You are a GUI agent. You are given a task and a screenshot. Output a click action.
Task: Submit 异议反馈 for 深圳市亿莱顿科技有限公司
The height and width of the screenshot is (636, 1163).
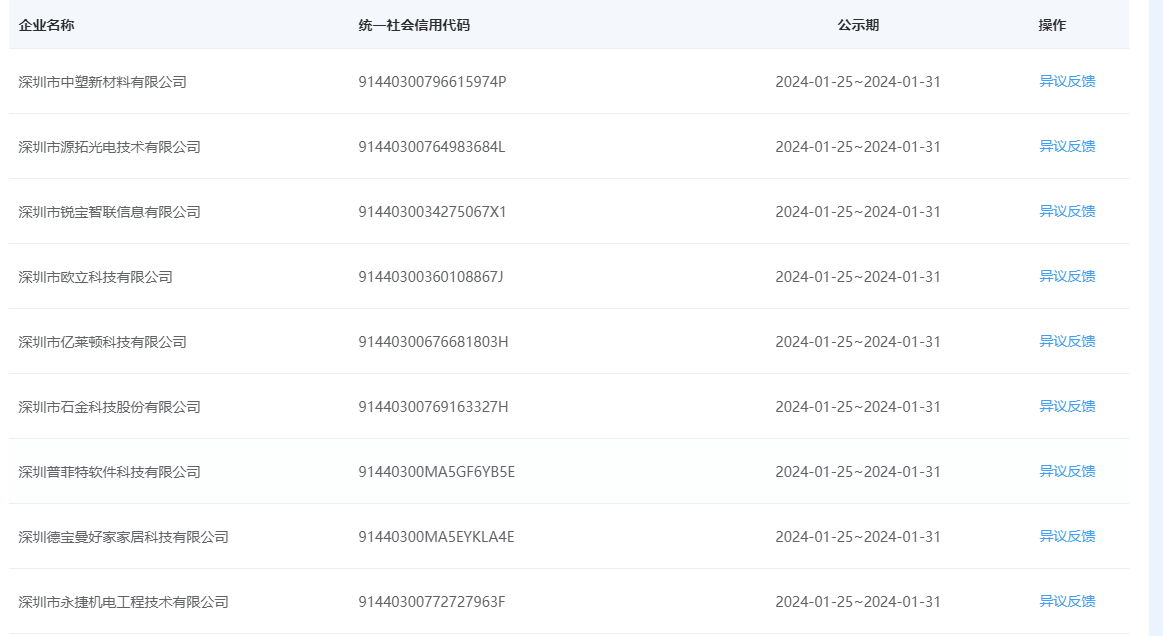[1067, 341]
